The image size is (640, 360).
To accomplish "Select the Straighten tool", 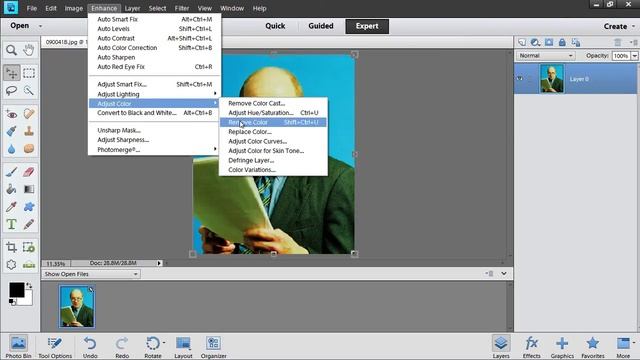I will (x=29, y=265).
